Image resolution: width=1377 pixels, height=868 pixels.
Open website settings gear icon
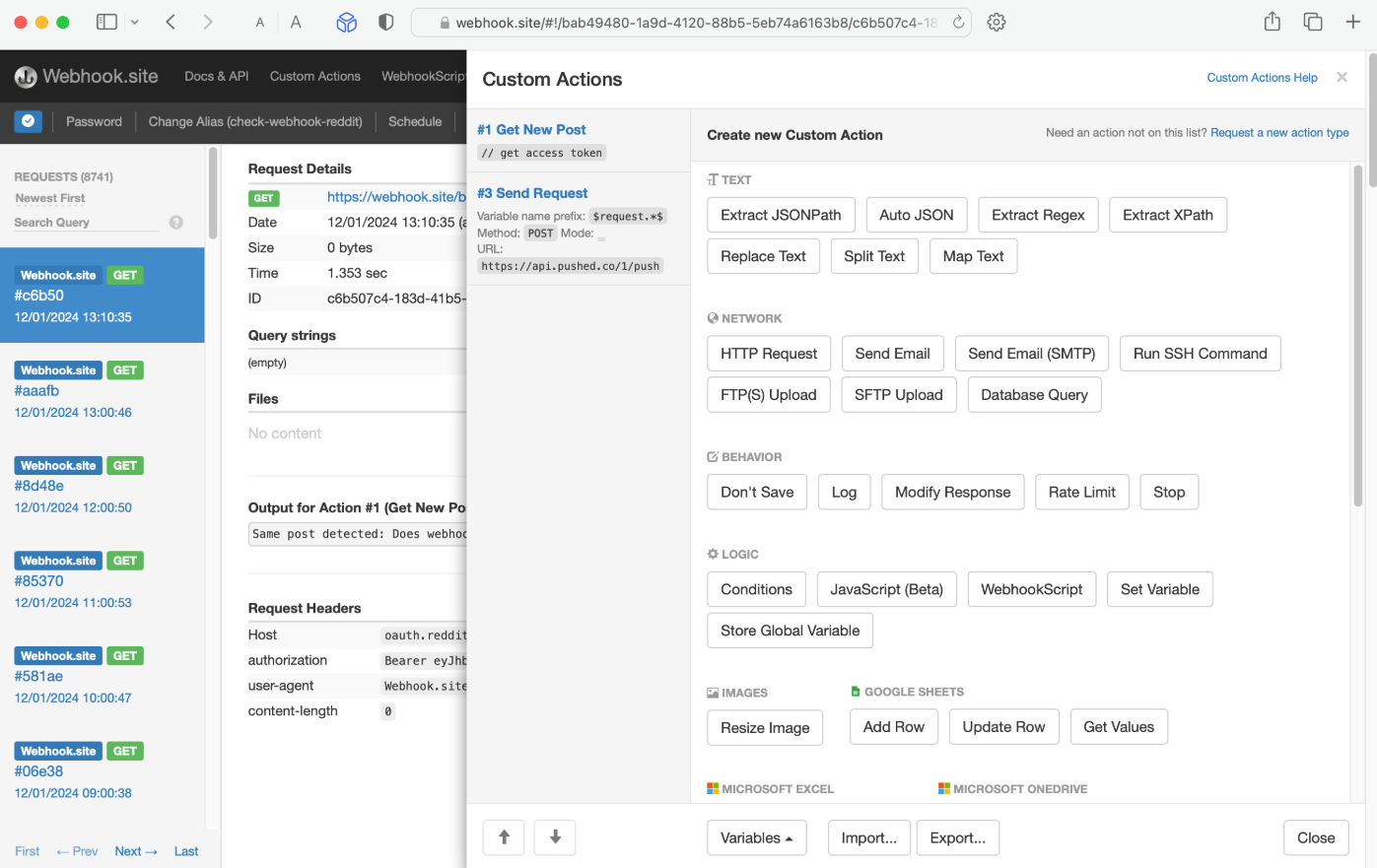(x=997, y=22)
